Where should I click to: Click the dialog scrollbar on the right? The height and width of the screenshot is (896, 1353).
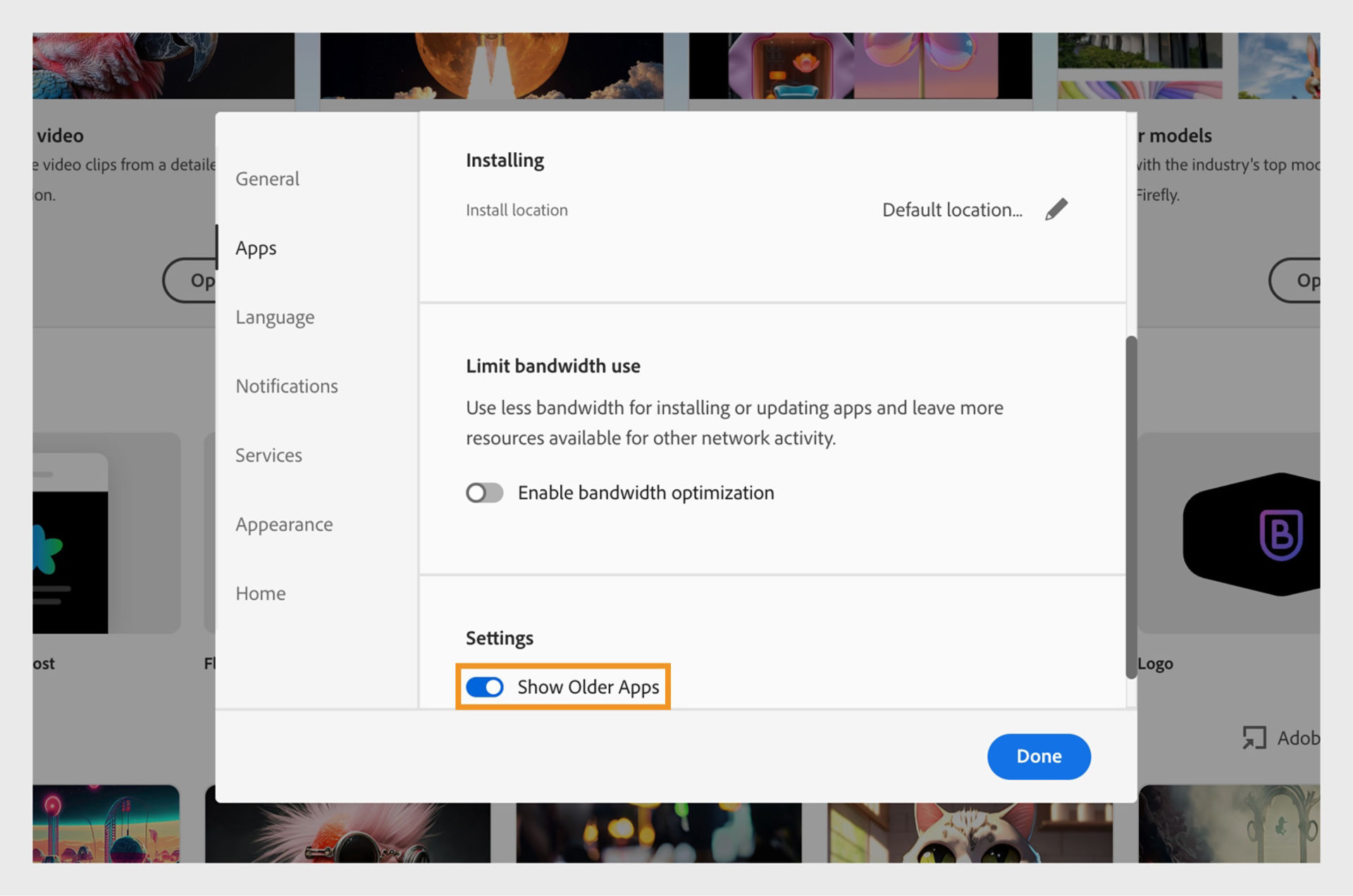click(1130, 507)
